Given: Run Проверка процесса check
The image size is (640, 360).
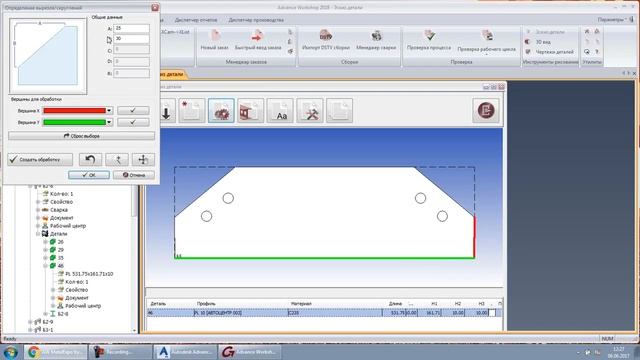Looking at the screenshot, I should (429, 39).
